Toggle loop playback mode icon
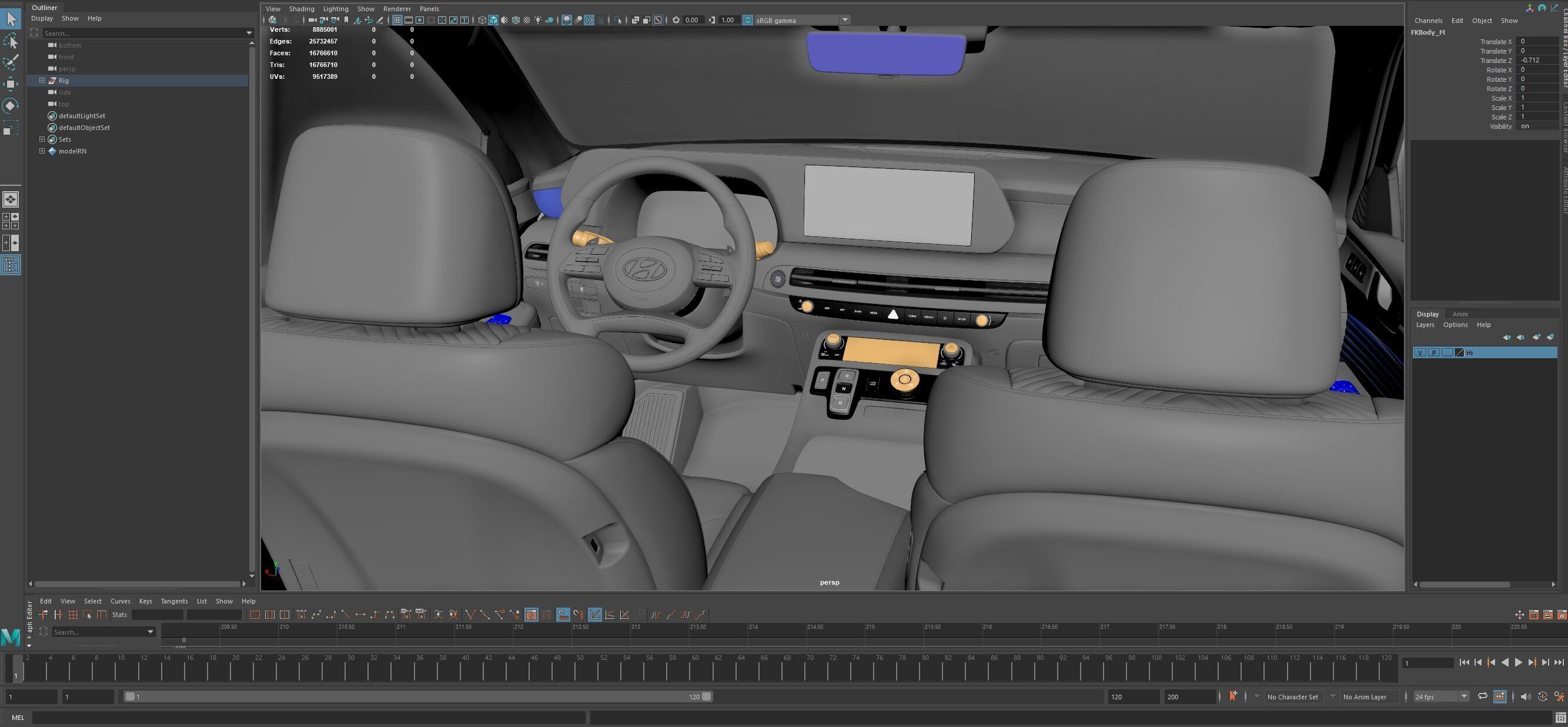Screen dimensions: 1568x727 click(x=1483, y=696)
